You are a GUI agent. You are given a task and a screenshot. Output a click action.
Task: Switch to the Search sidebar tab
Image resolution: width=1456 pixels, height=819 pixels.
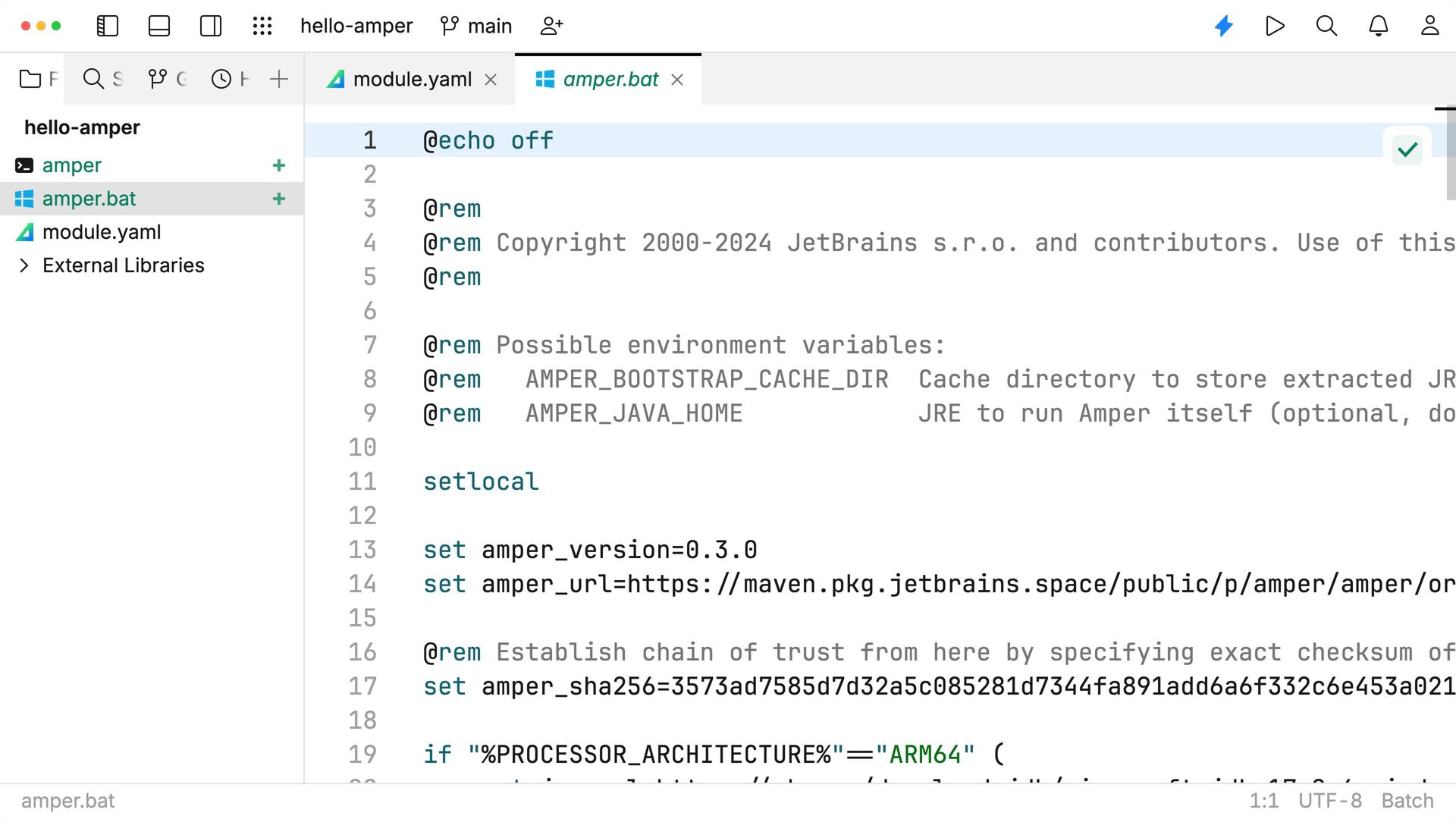(x=102, y=79)
